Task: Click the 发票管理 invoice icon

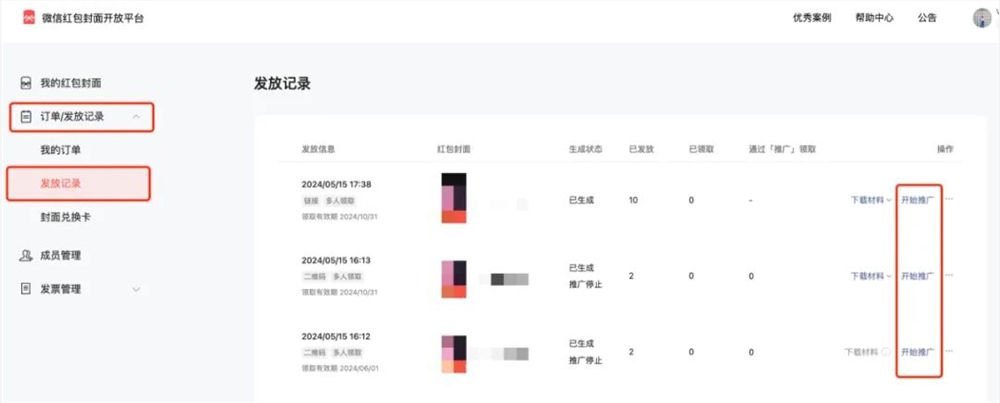Action: 26,289
